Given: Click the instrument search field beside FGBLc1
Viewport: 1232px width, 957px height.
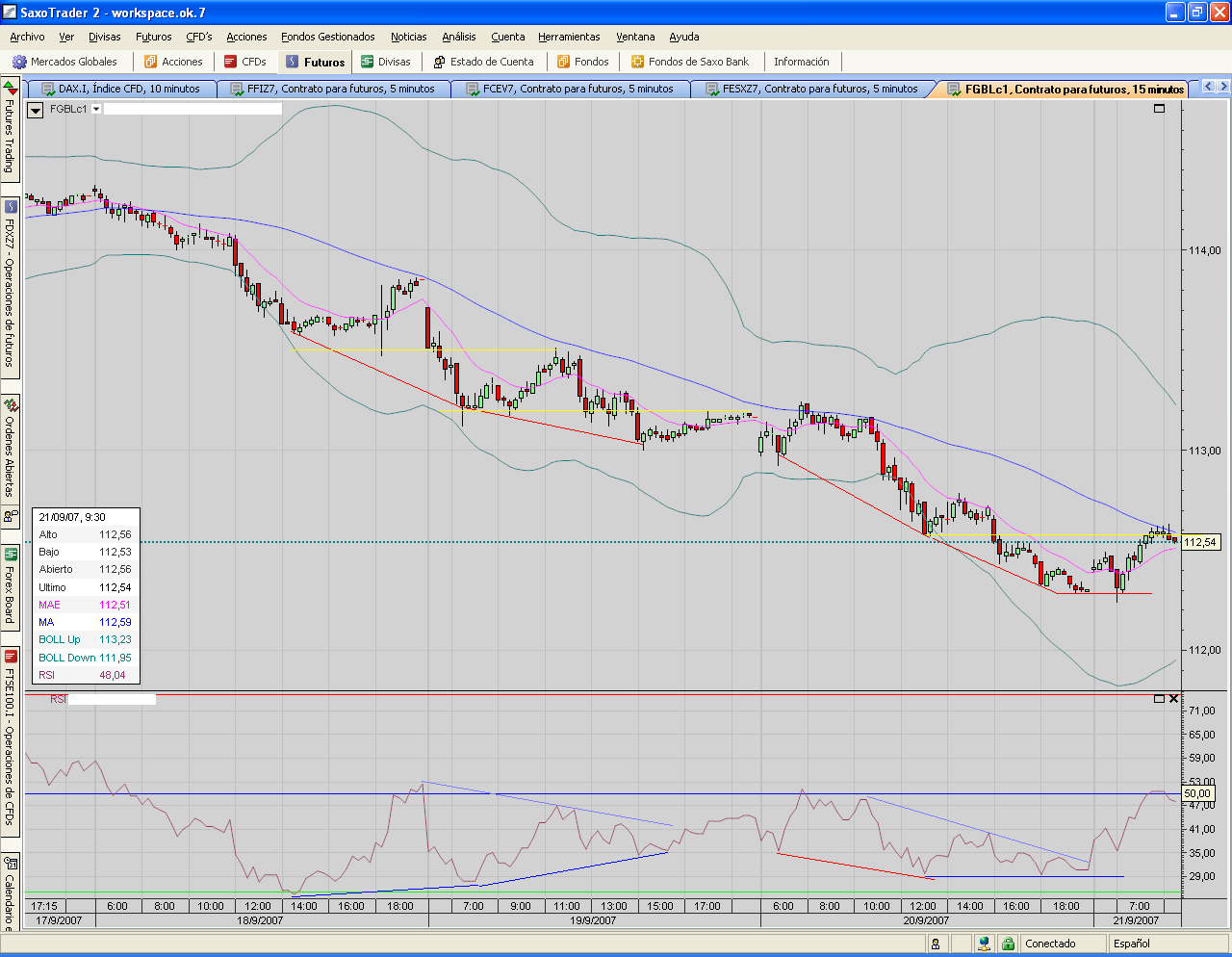Looking at the screenshot, I should tap(192, 109).
